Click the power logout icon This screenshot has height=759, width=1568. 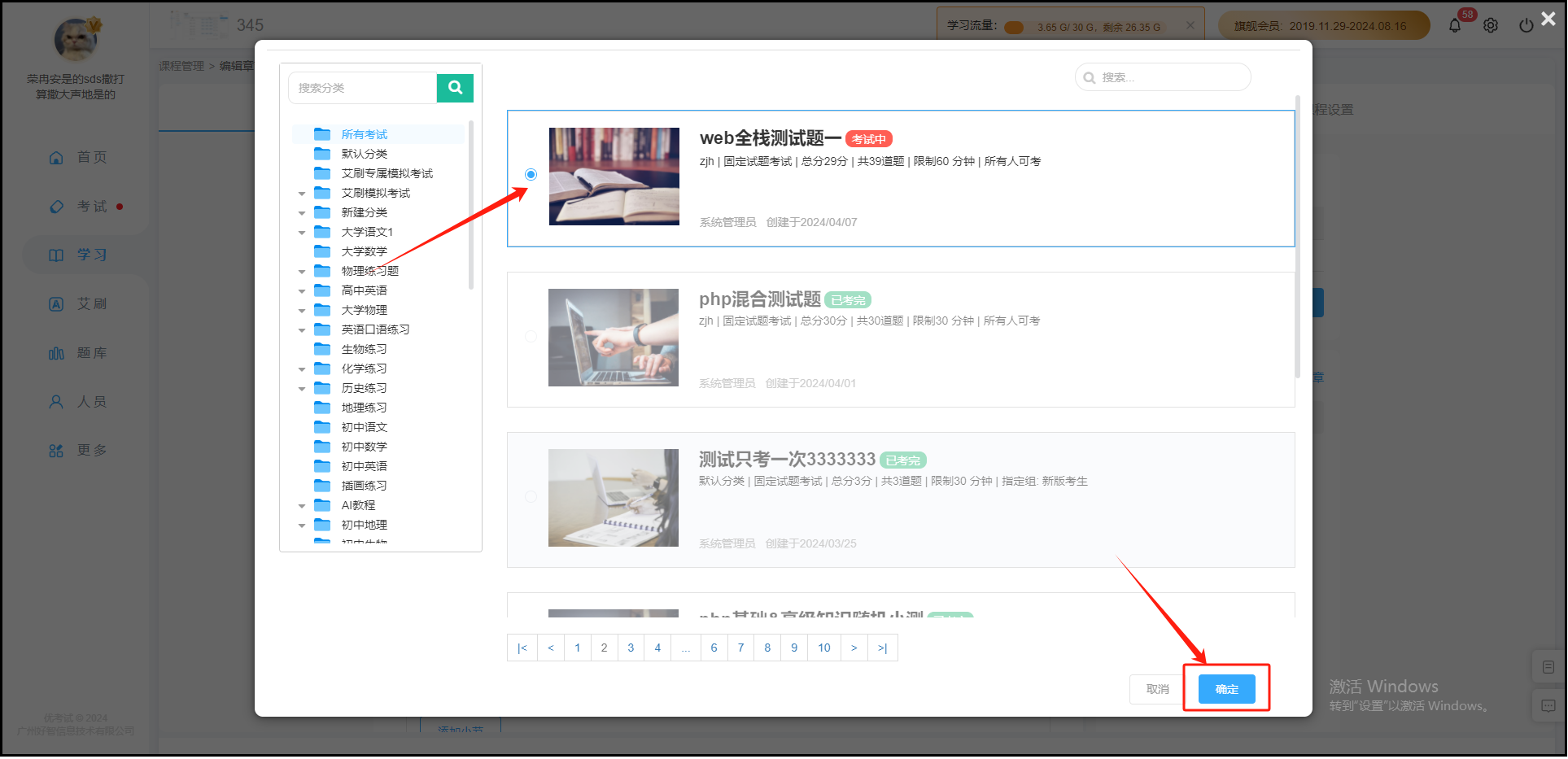[x=1527, y=25]
